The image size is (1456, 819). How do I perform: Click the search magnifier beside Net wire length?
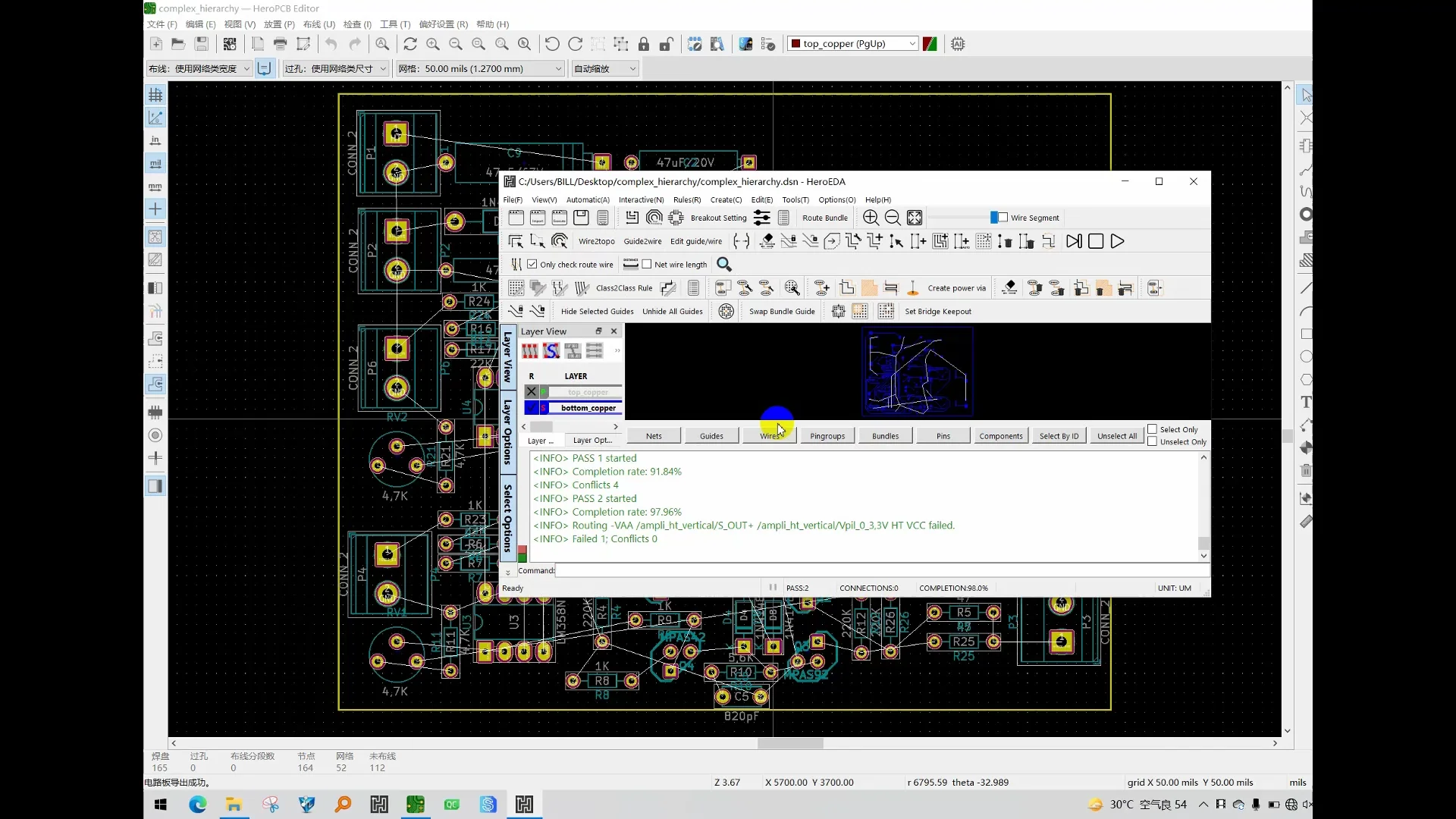724,265
